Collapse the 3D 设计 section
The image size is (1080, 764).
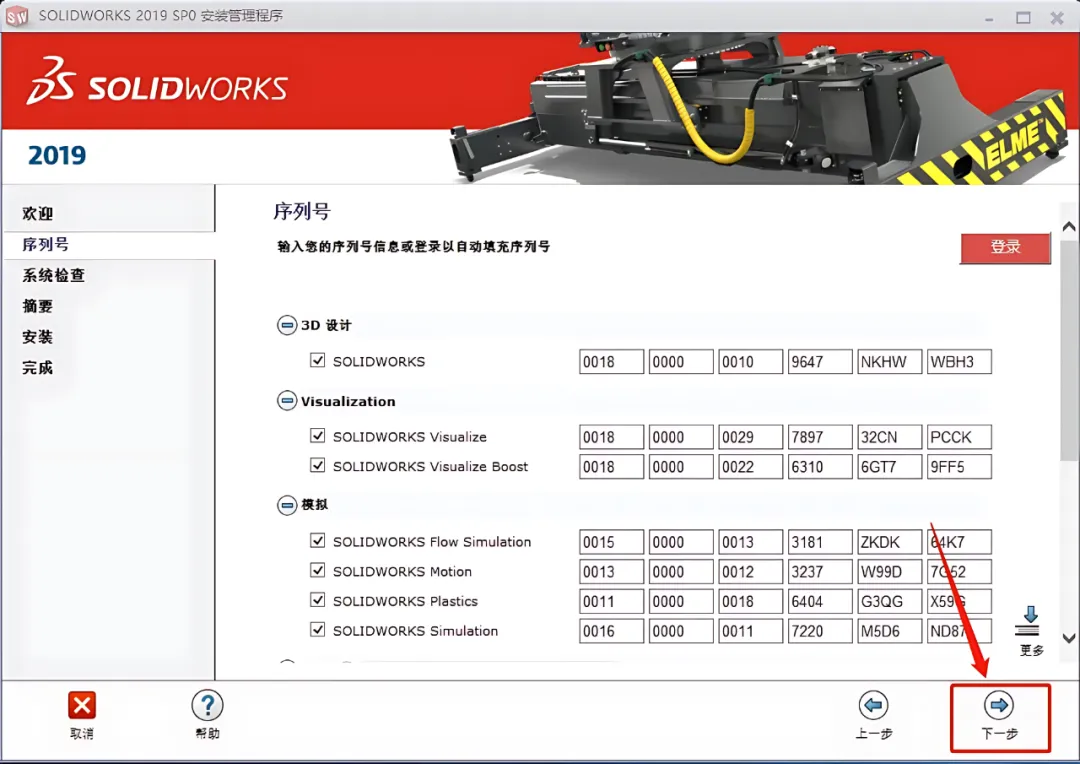pyautogui.click(x=287, y=325)
